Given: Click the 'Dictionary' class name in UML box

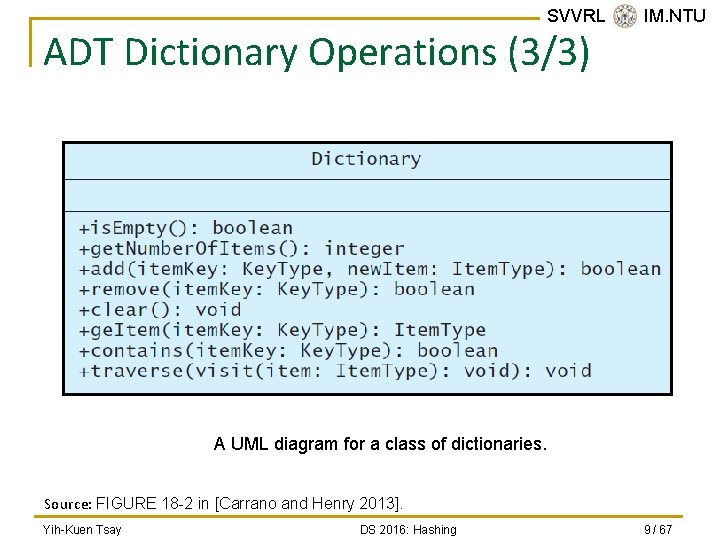Looking at the screenshot, I should (366, 159).
